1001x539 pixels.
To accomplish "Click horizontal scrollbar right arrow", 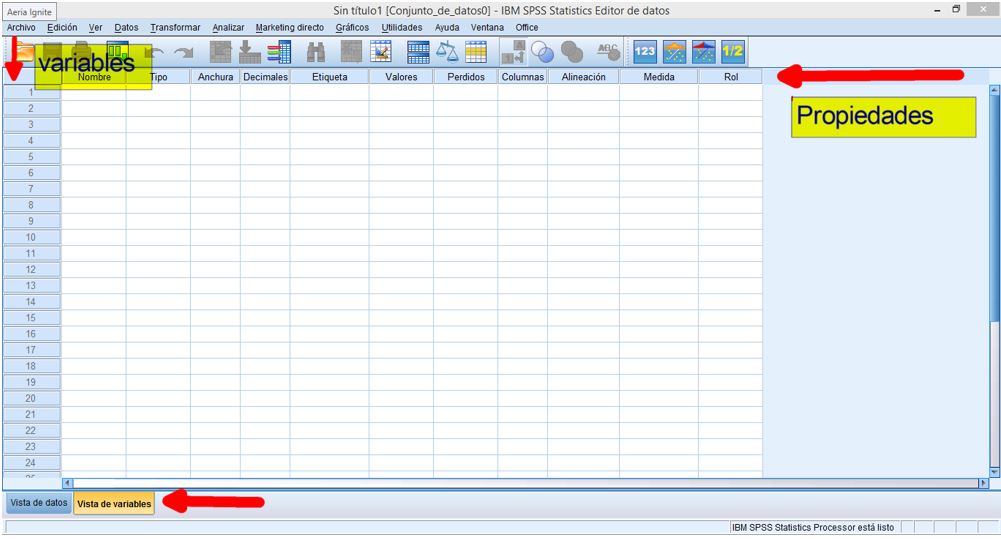I will click(983, 483).
